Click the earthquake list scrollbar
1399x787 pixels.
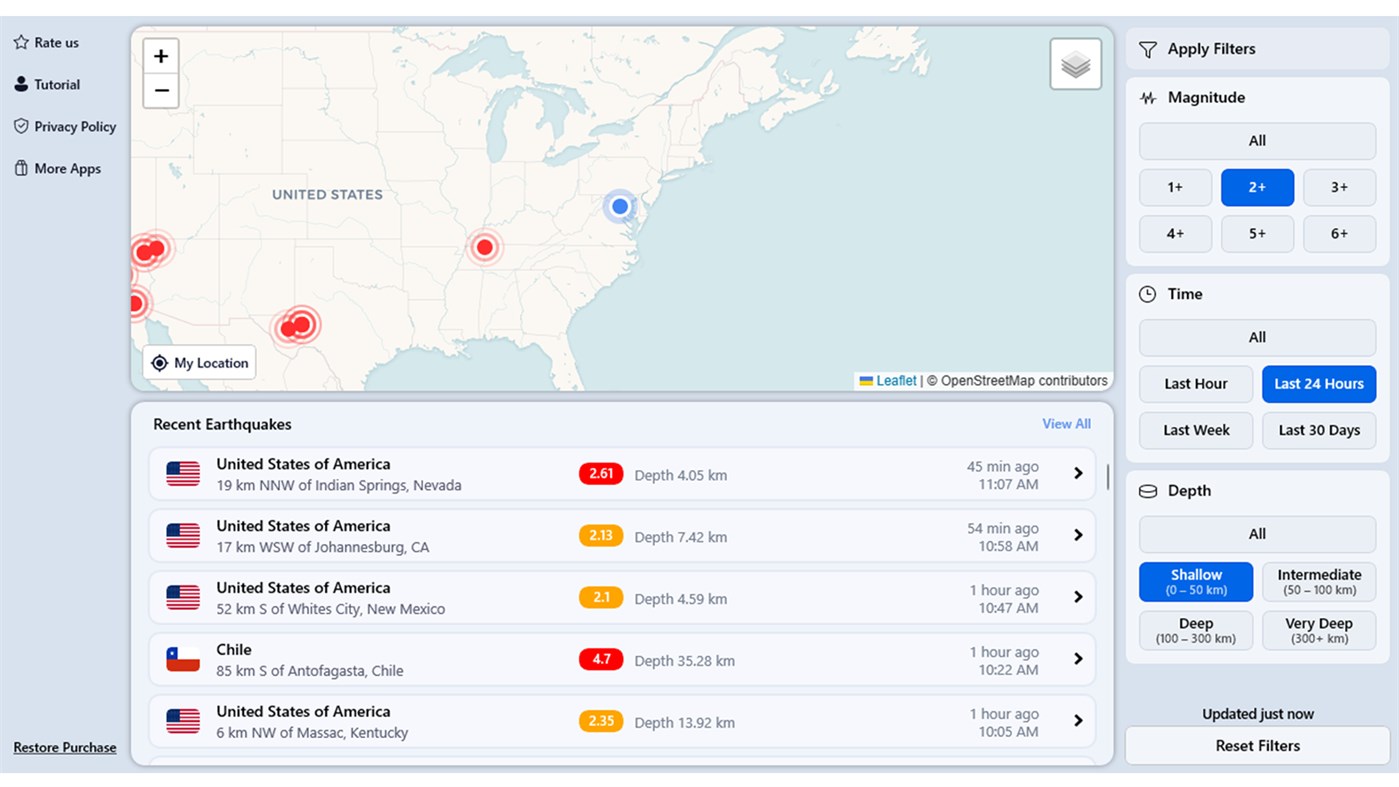pyautogui.click(x=1107, y=477)
